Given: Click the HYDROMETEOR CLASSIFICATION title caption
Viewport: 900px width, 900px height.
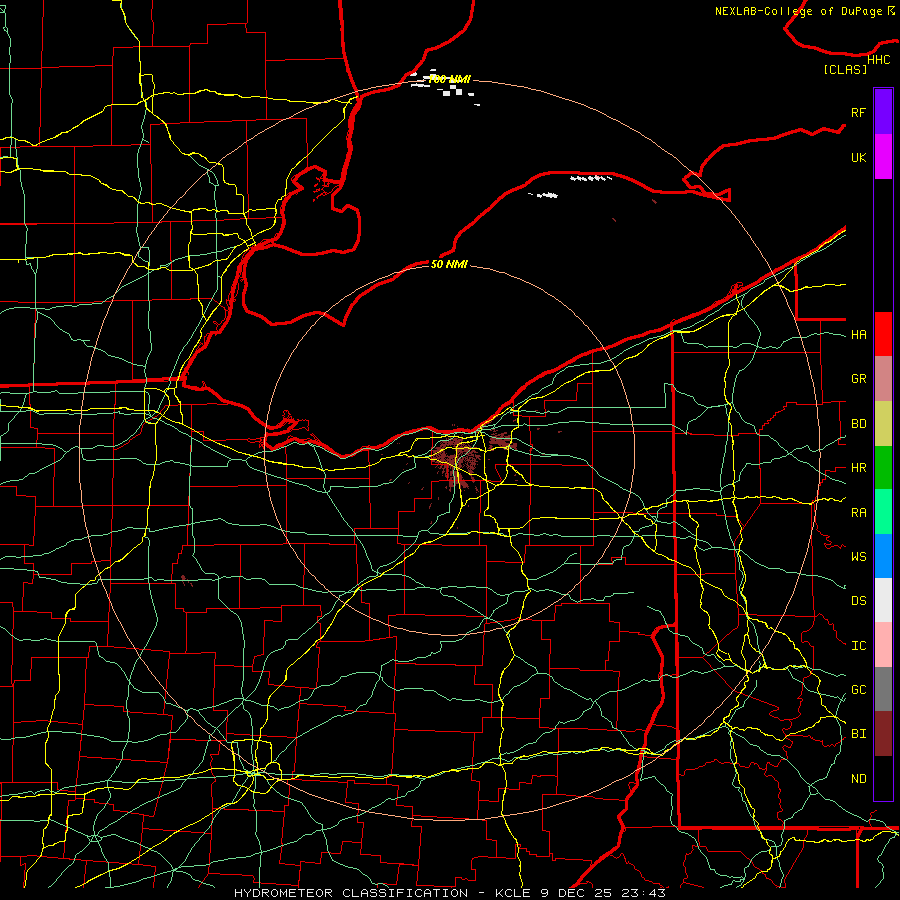Looking at the screenshot, I should tap(351, 893).
